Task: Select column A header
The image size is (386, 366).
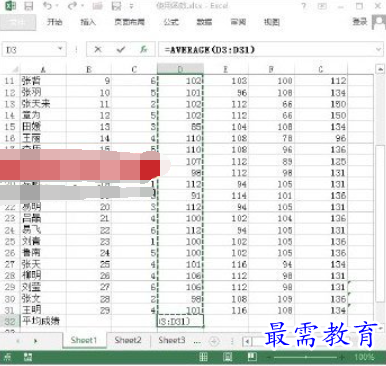Action: coord(43,69)
